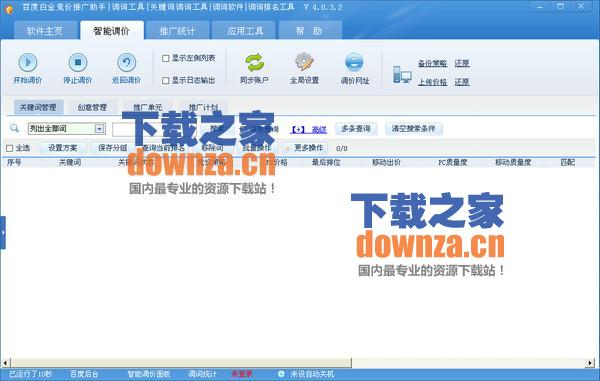Click the scrollbar left arrow

(x=5, y=362)
